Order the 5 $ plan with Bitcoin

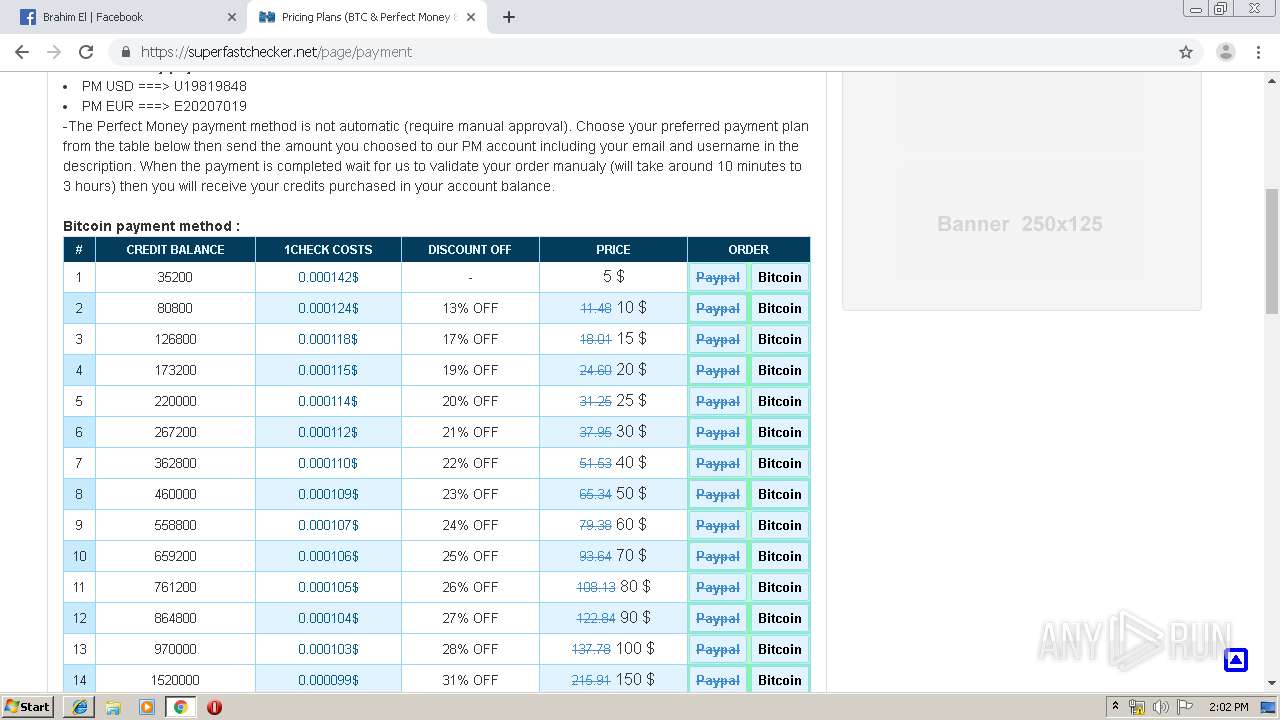tap(780, 277)
